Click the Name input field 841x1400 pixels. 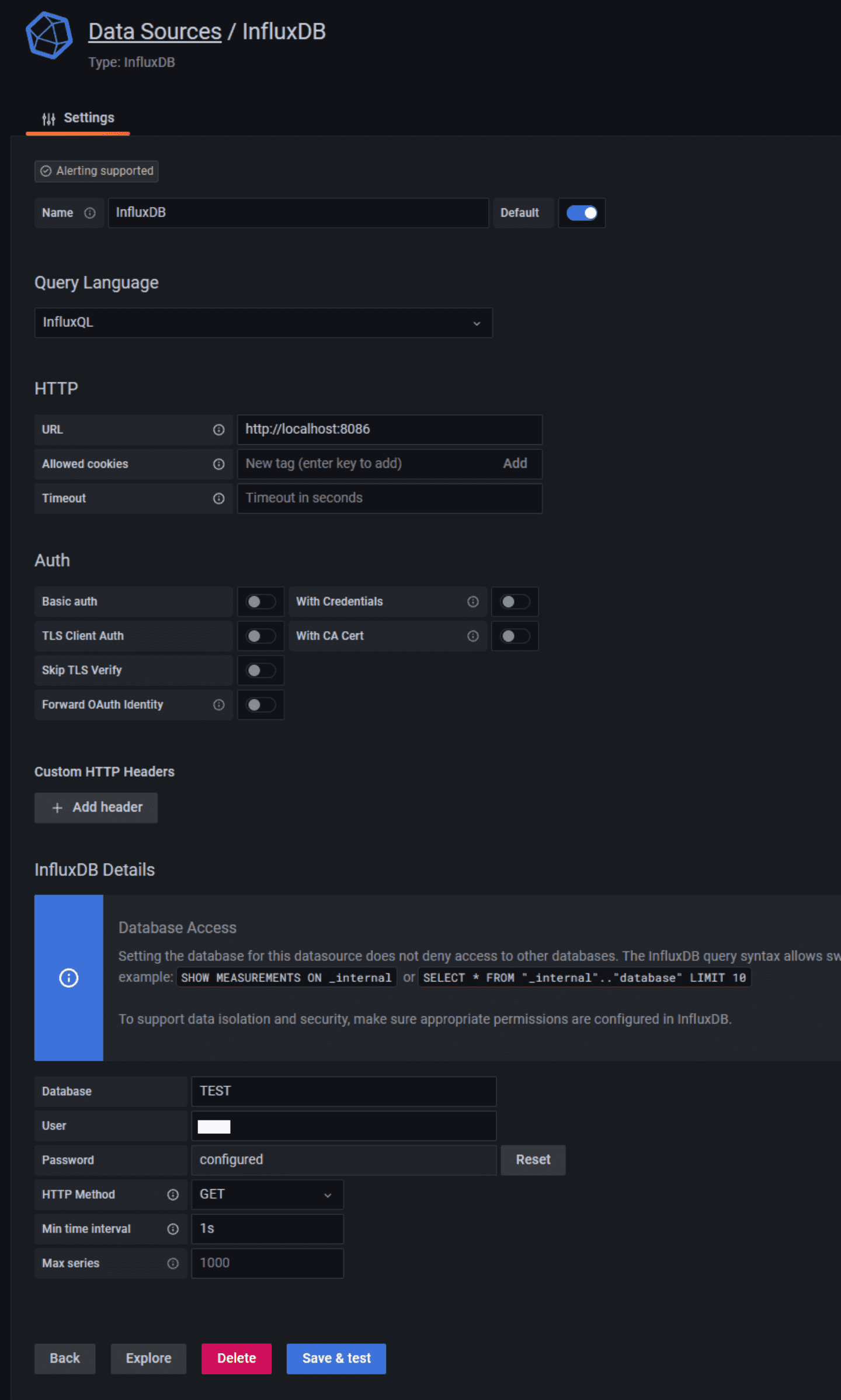click(x=298, y=213)
